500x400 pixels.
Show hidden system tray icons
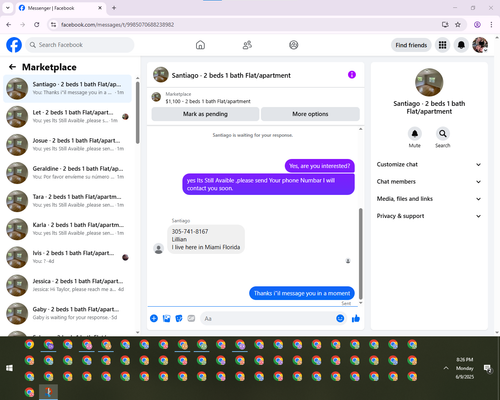point(446,368)
